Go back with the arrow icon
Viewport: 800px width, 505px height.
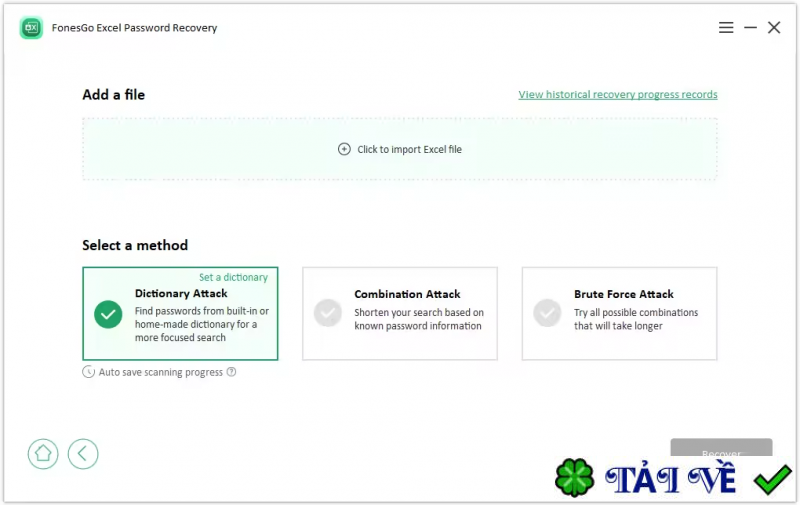click(x=83, y=453)
